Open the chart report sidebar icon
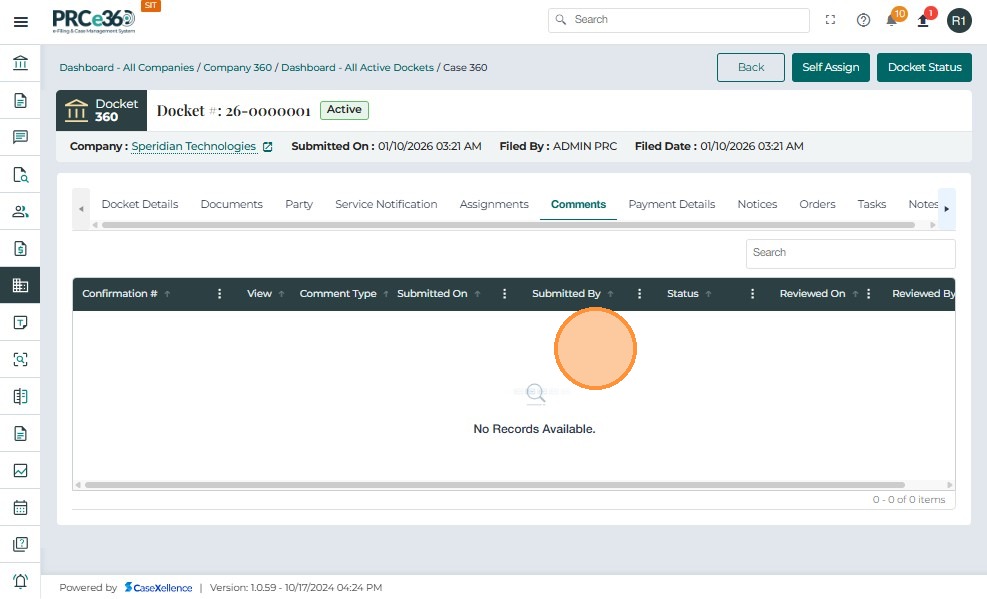 20,471
